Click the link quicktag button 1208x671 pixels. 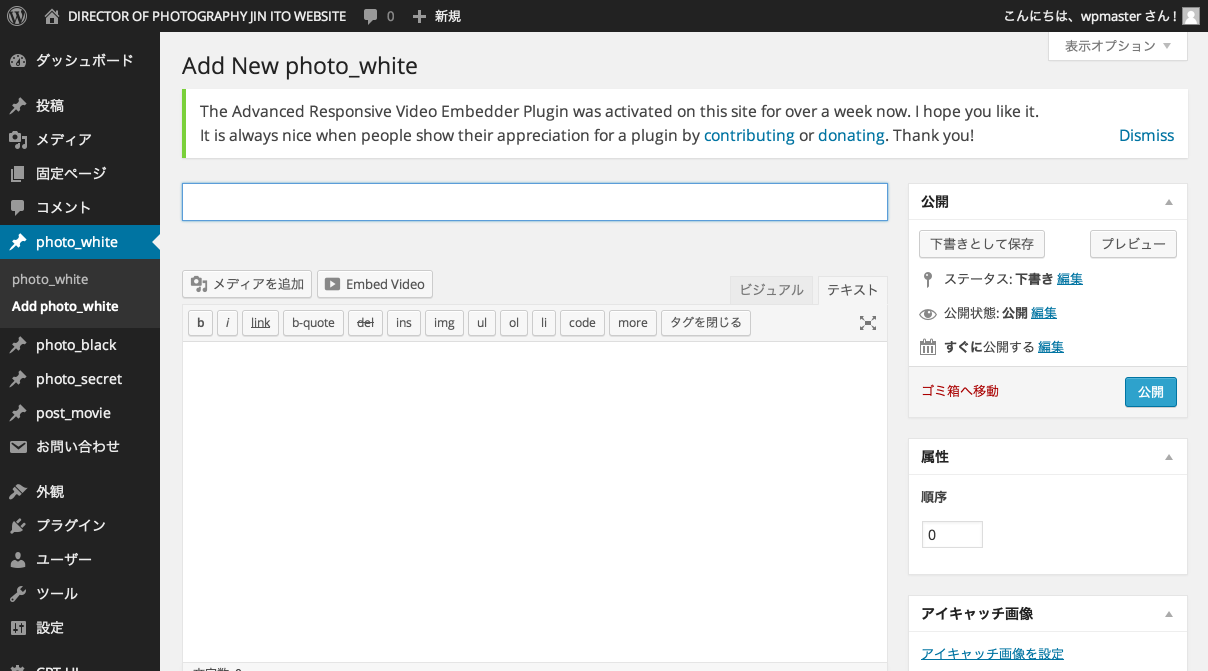(260, 323)
